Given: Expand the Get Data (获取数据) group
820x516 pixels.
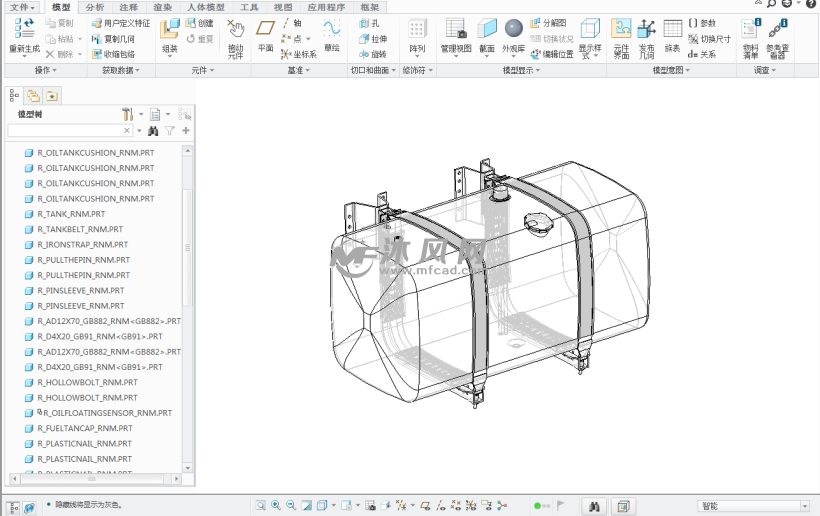Looking at the screenshot, I should tap(121, 70).
